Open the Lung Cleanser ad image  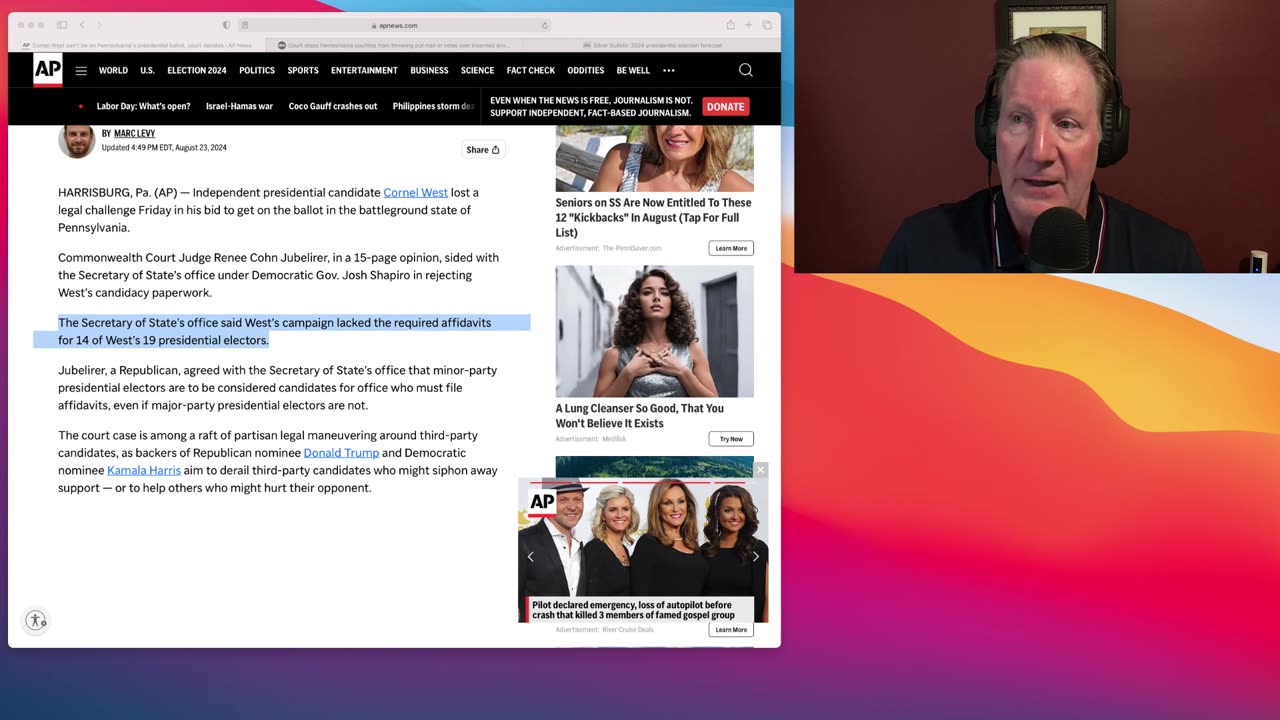coord(655,331)
